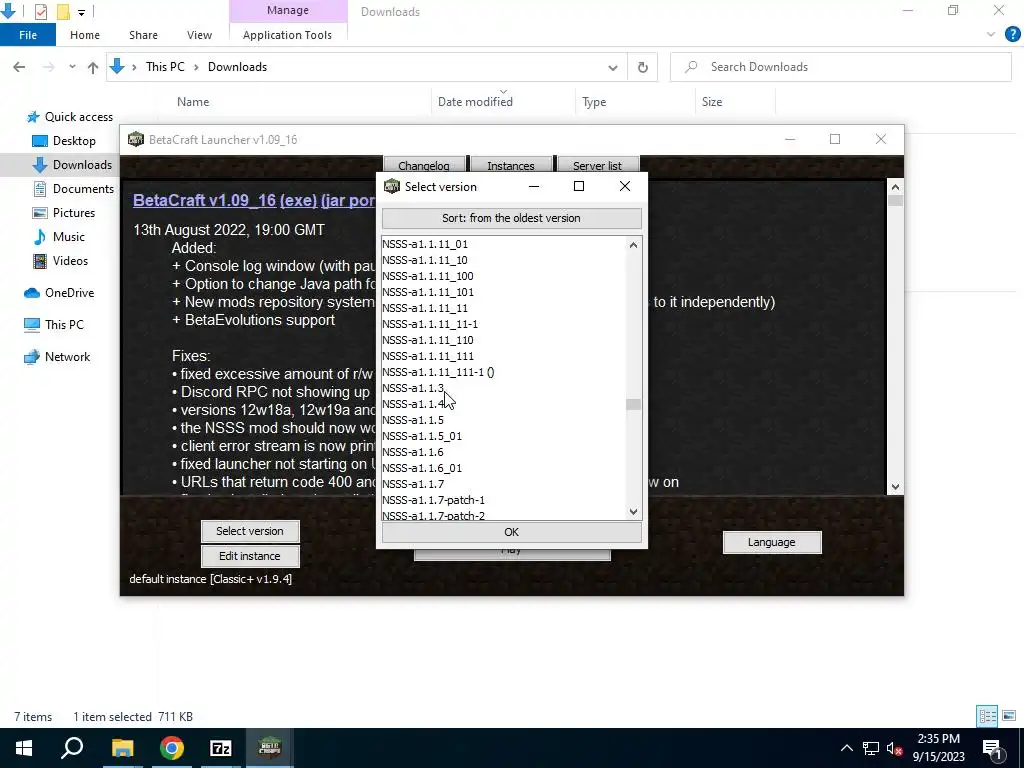Open Quick access in navigation pane
Image resolution: width=1024 pixels, height=768 pixels.
coord(78,117)
